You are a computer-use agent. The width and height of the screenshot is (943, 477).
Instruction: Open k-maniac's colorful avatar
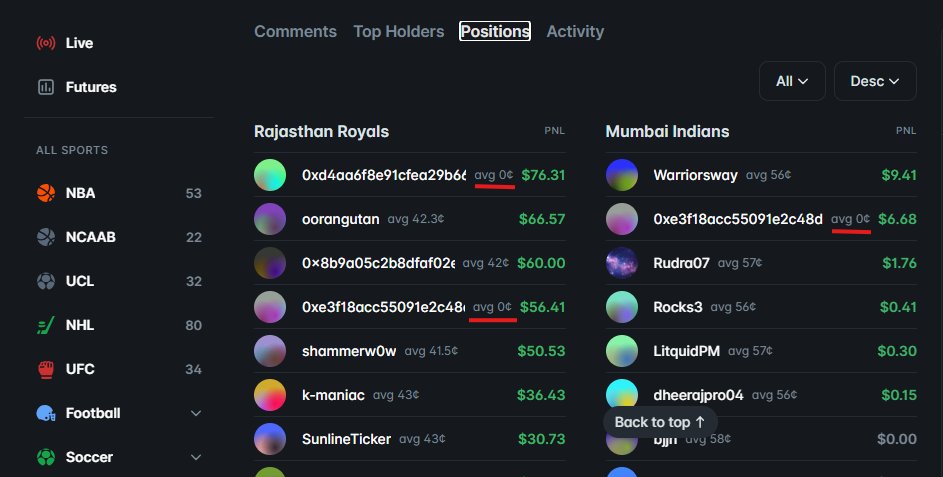pyautogui.click(x=270, y=395)
